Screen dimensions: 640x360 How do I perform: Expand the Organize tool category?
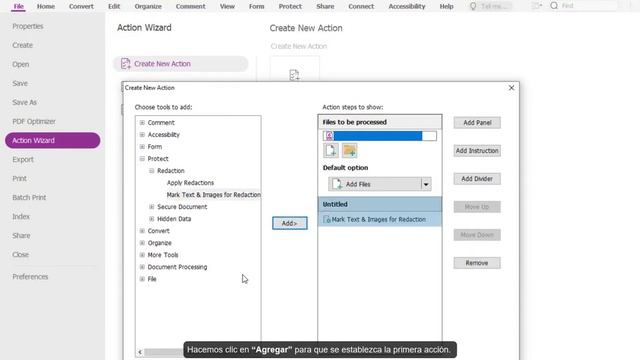click(142, 243)
